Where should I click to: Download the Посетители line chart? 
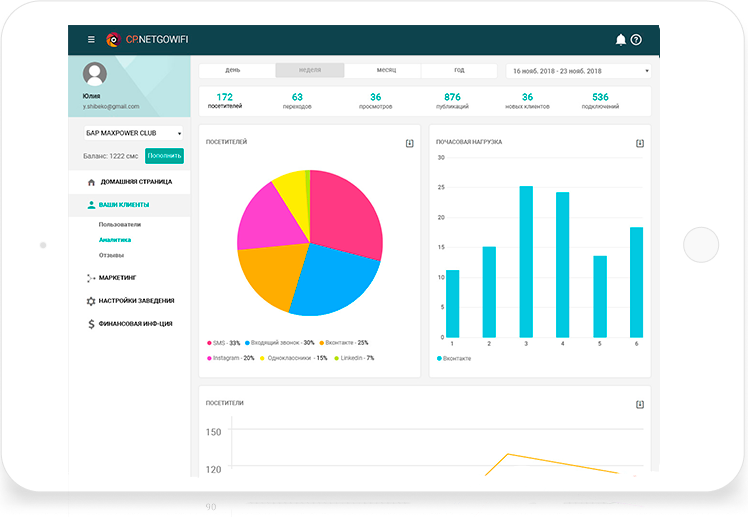pos(640,404)
